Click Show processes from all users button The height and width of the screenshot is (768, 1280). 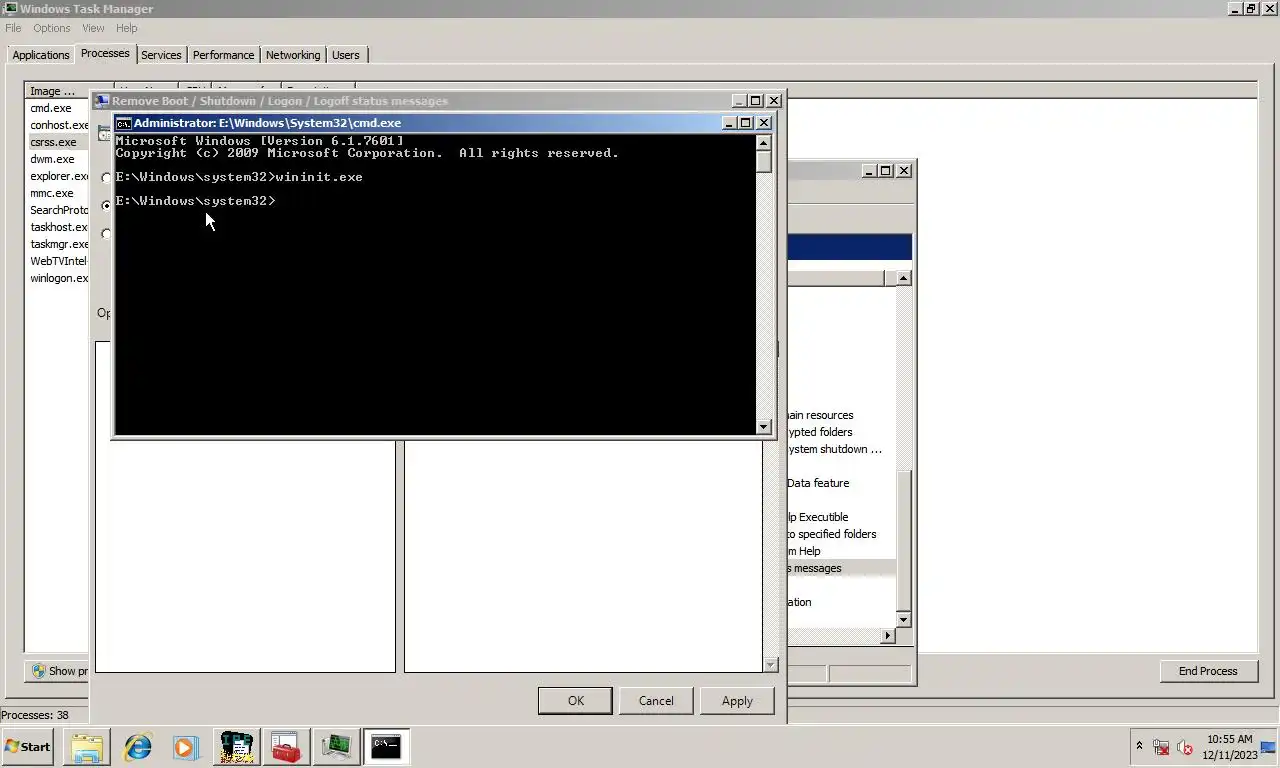pos(59,671)
